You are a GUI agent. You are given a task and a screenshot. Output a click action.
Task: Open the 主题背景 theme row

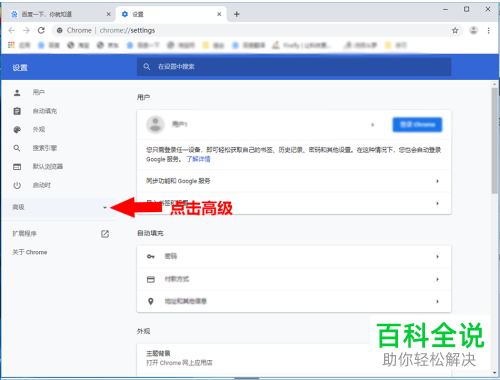pyautogui.click(x=294, y=358)
